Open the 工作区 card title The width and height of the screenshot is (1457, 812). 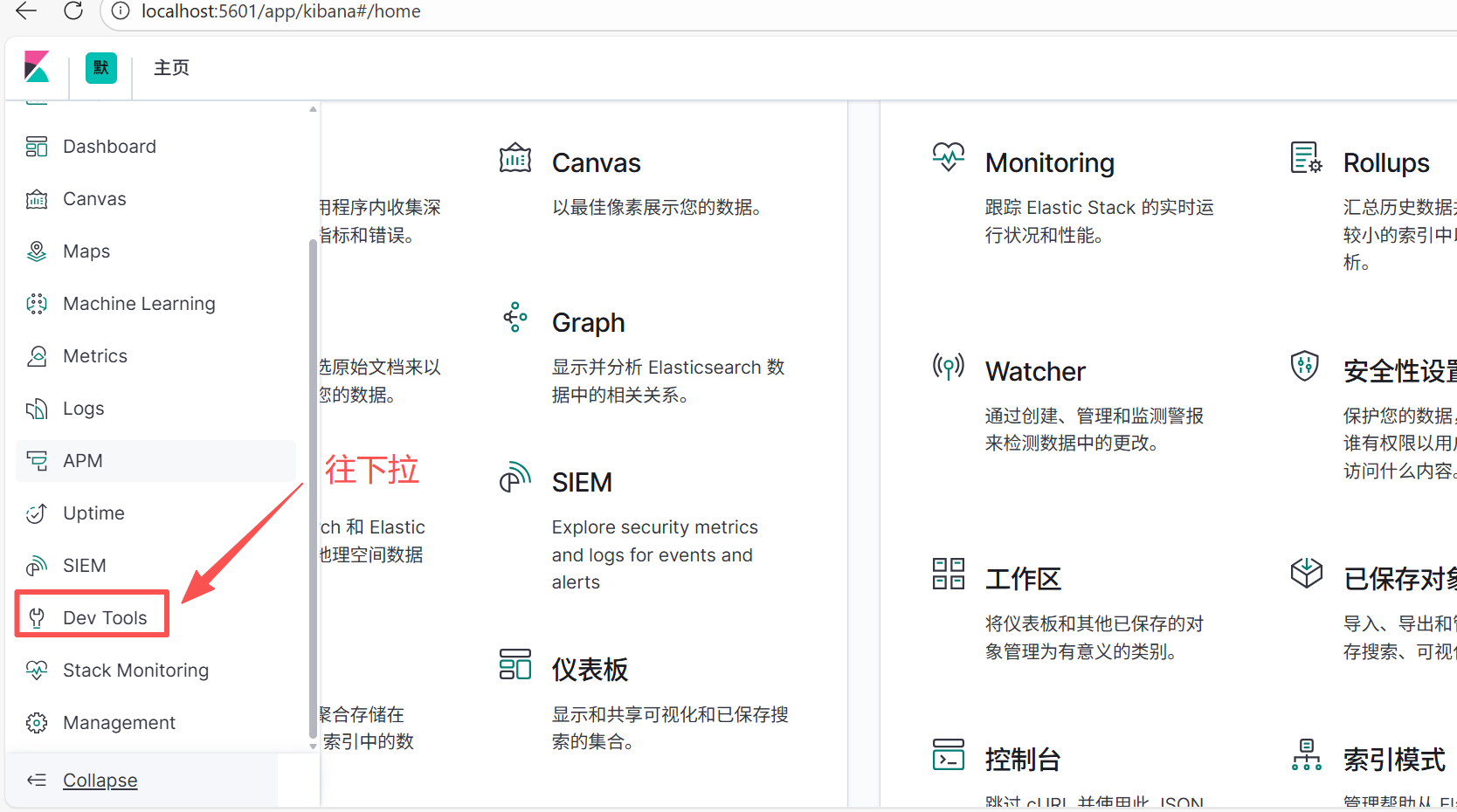point(1023,578)
